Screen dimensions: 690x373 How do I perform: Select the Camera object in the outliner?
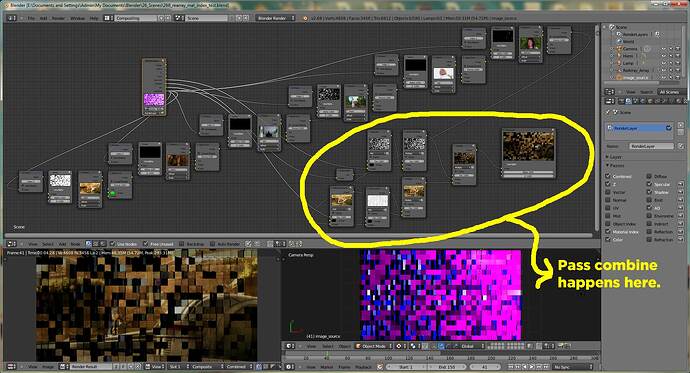[x=630, y=49]
